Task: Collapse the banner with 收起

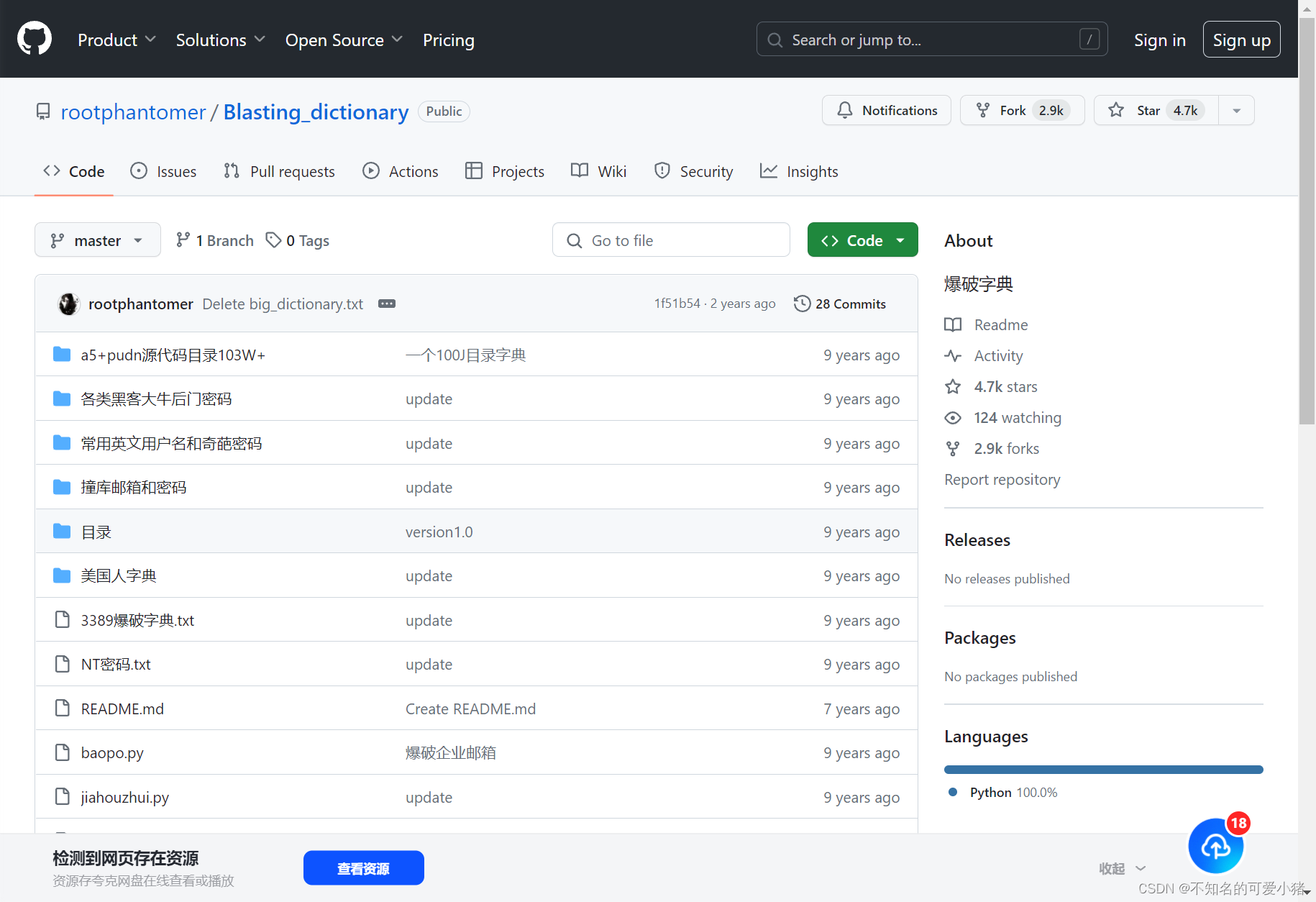Action: [1122, 868]
